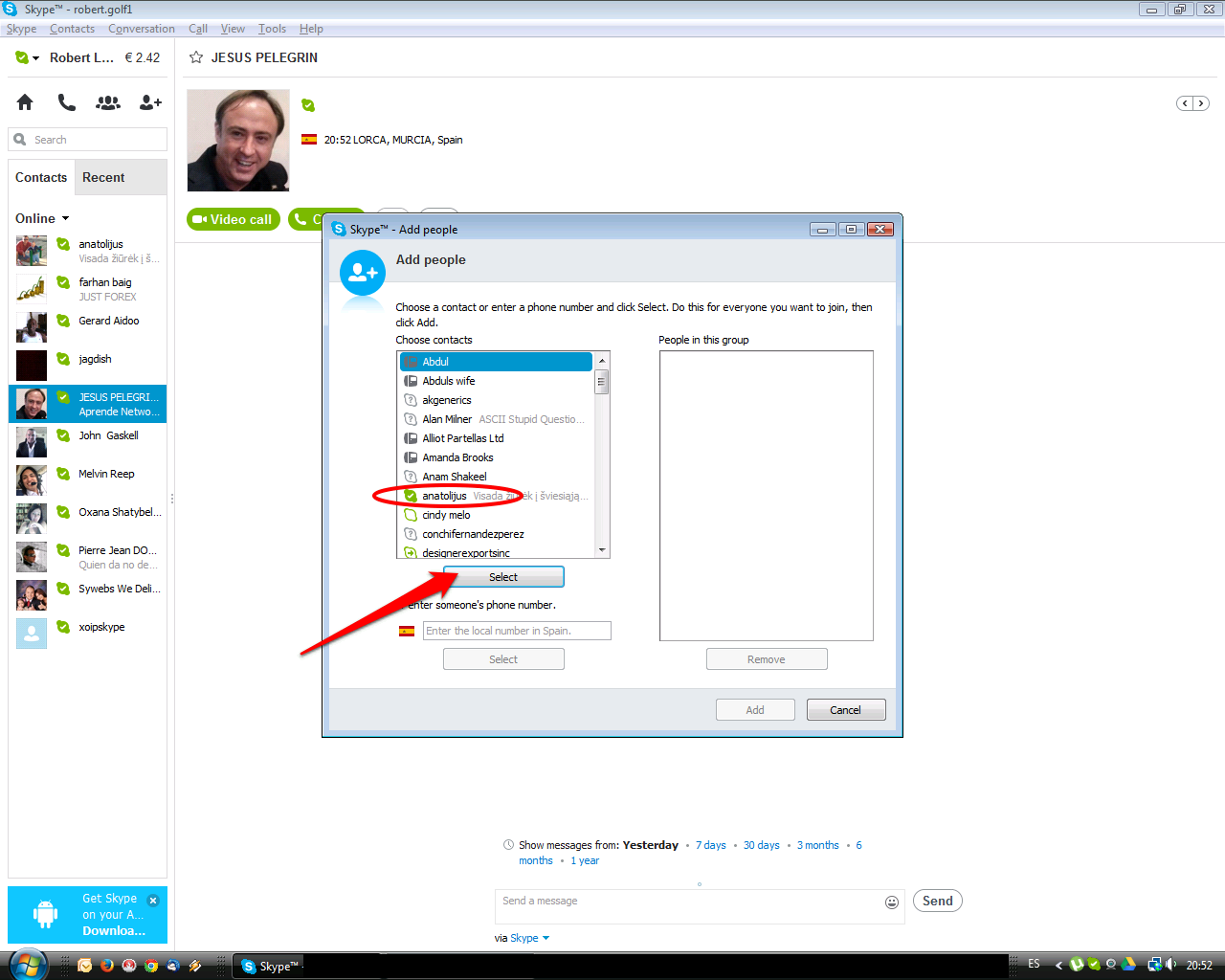Image resolution: width=1225 pixels, height=980 pixels.
Task: Click anatolijus avatar in sidebar
Action: click(x=32, y=251)
